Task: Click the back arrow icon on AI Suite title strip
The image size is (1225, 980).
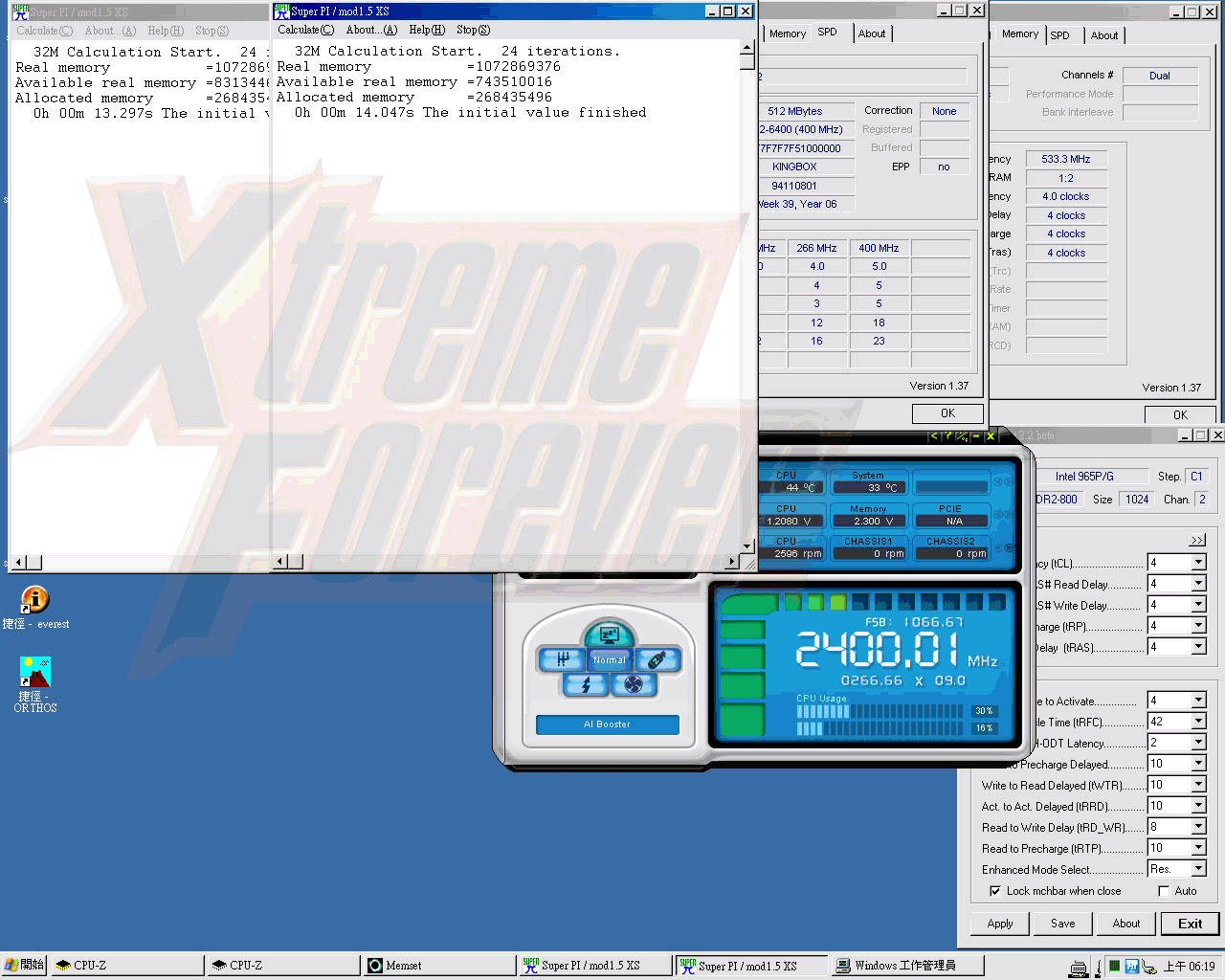Action: (935, 436)
